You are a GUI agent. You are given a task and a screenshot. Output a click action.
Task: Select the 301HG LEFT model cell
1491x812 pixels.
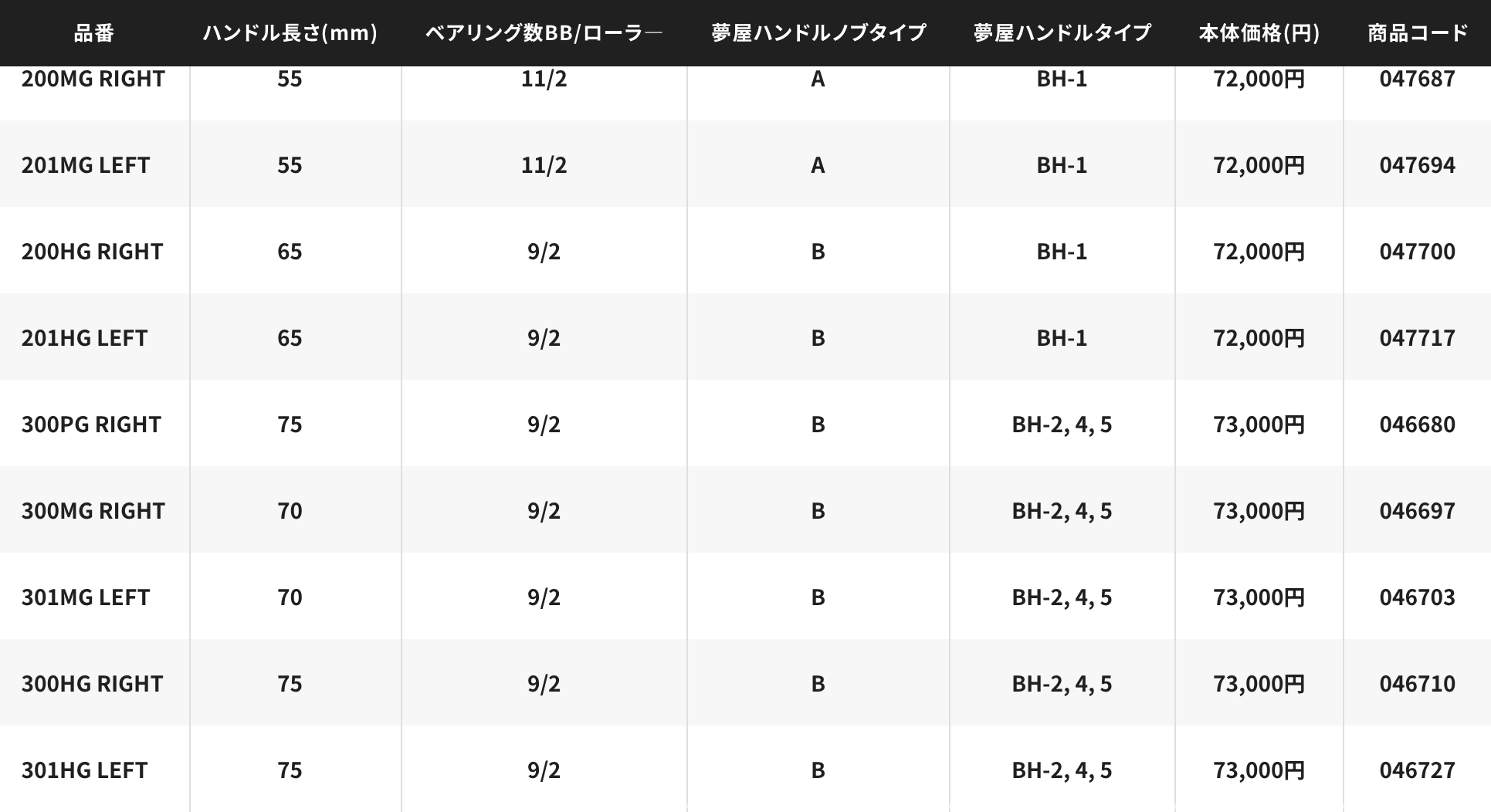click(84, 770)
